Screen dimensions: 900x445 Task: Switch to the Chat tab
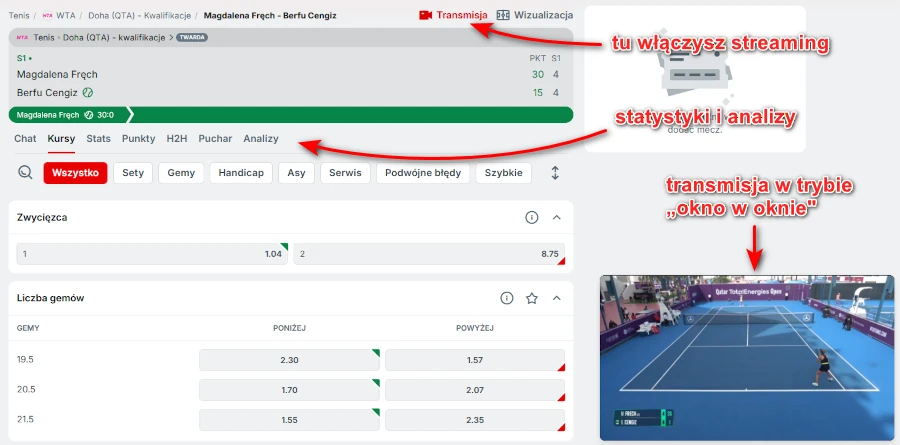25,138
